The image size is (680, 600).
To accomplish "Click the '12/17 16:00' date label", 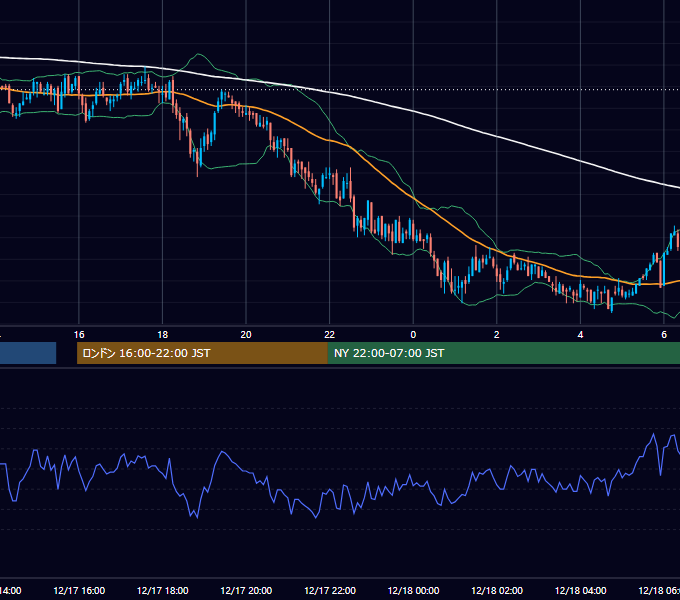I will (79, 590).
